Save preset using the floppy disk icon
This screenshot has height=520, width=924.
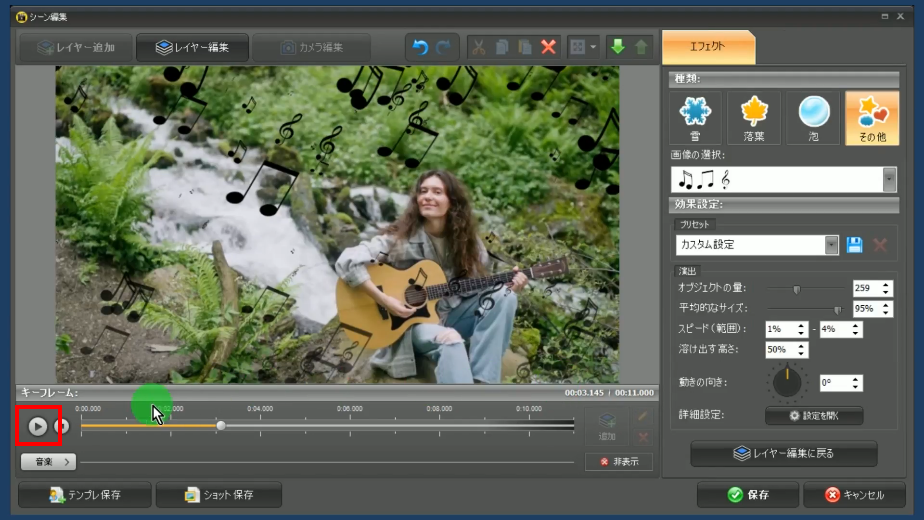pos(855,245)
